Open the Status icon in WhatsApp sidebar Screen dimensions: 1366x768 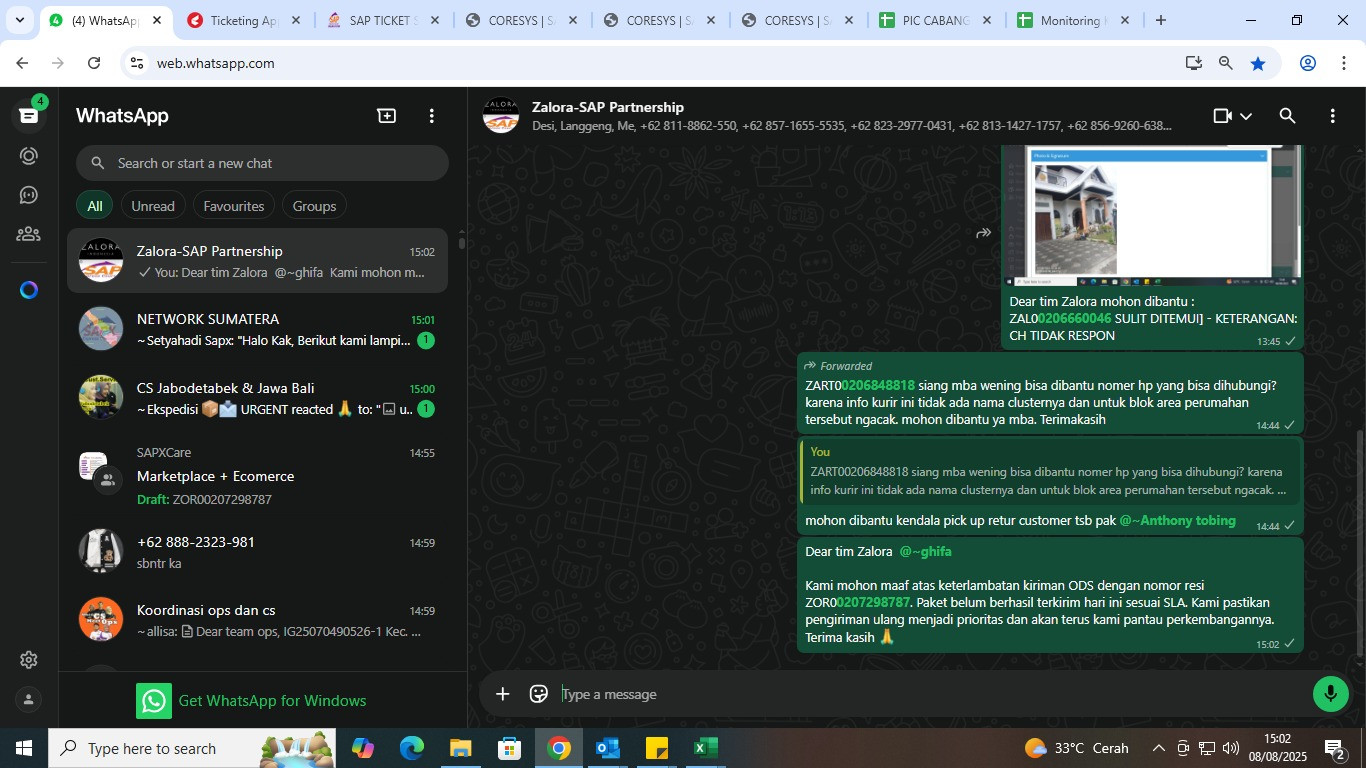[29, 156]
